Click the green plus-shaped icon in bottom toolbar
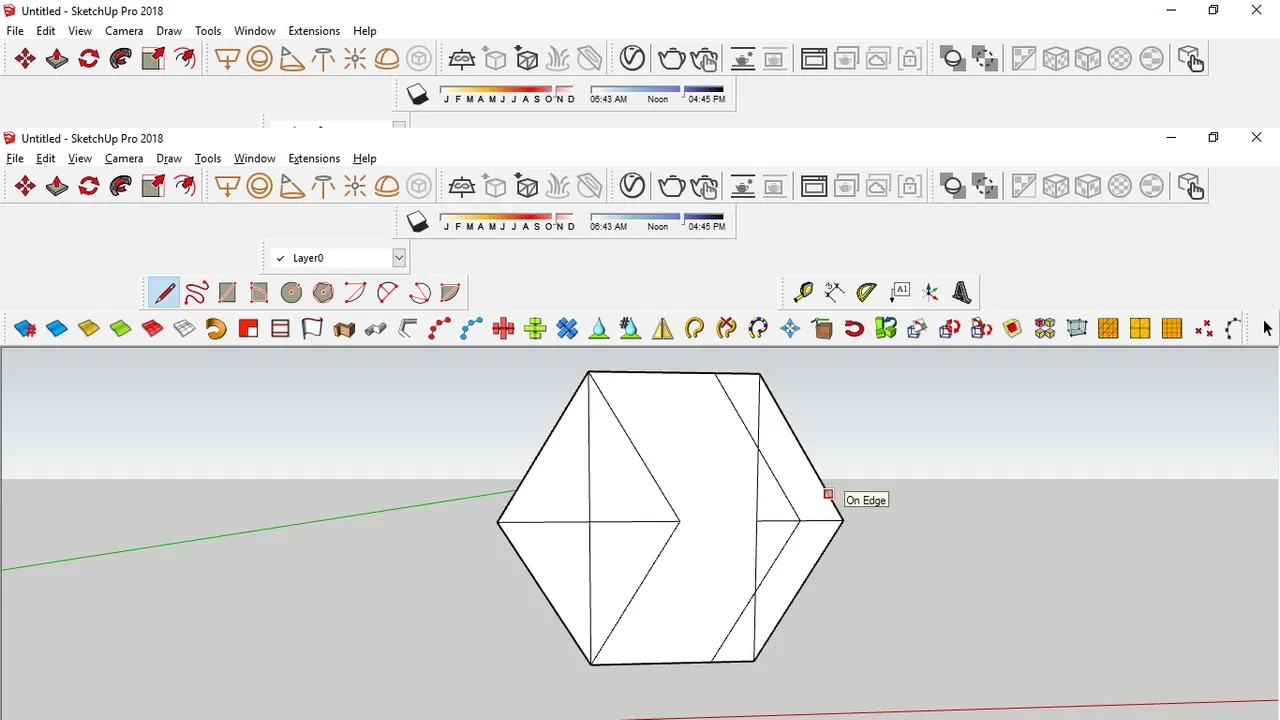Screen dimensions: 1280x720 click(x=535, y=328)
